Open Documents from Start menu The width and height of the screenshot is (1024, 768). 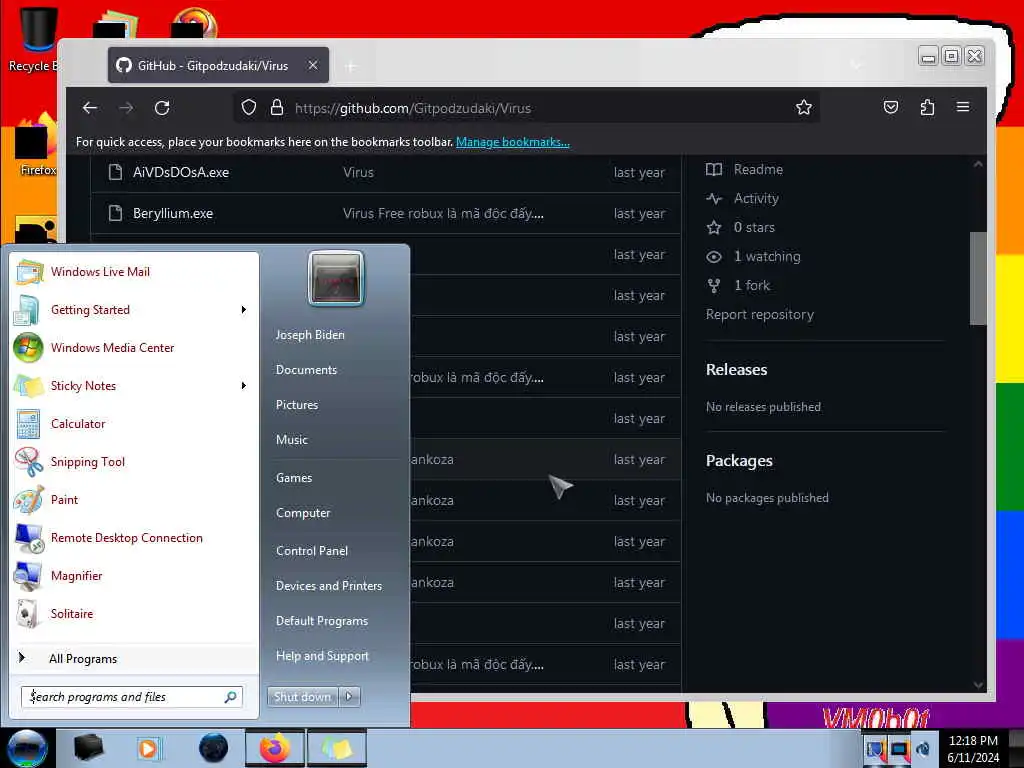point(306,370)
